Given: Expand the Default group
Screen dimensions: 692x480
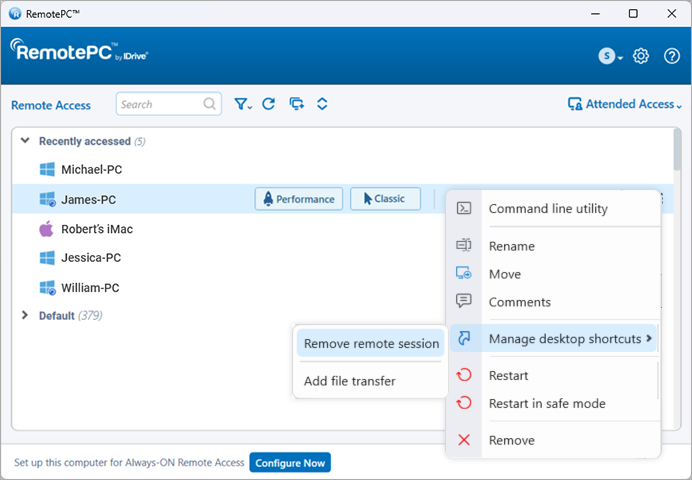Looking at the screenshot, I should (25, 315).
